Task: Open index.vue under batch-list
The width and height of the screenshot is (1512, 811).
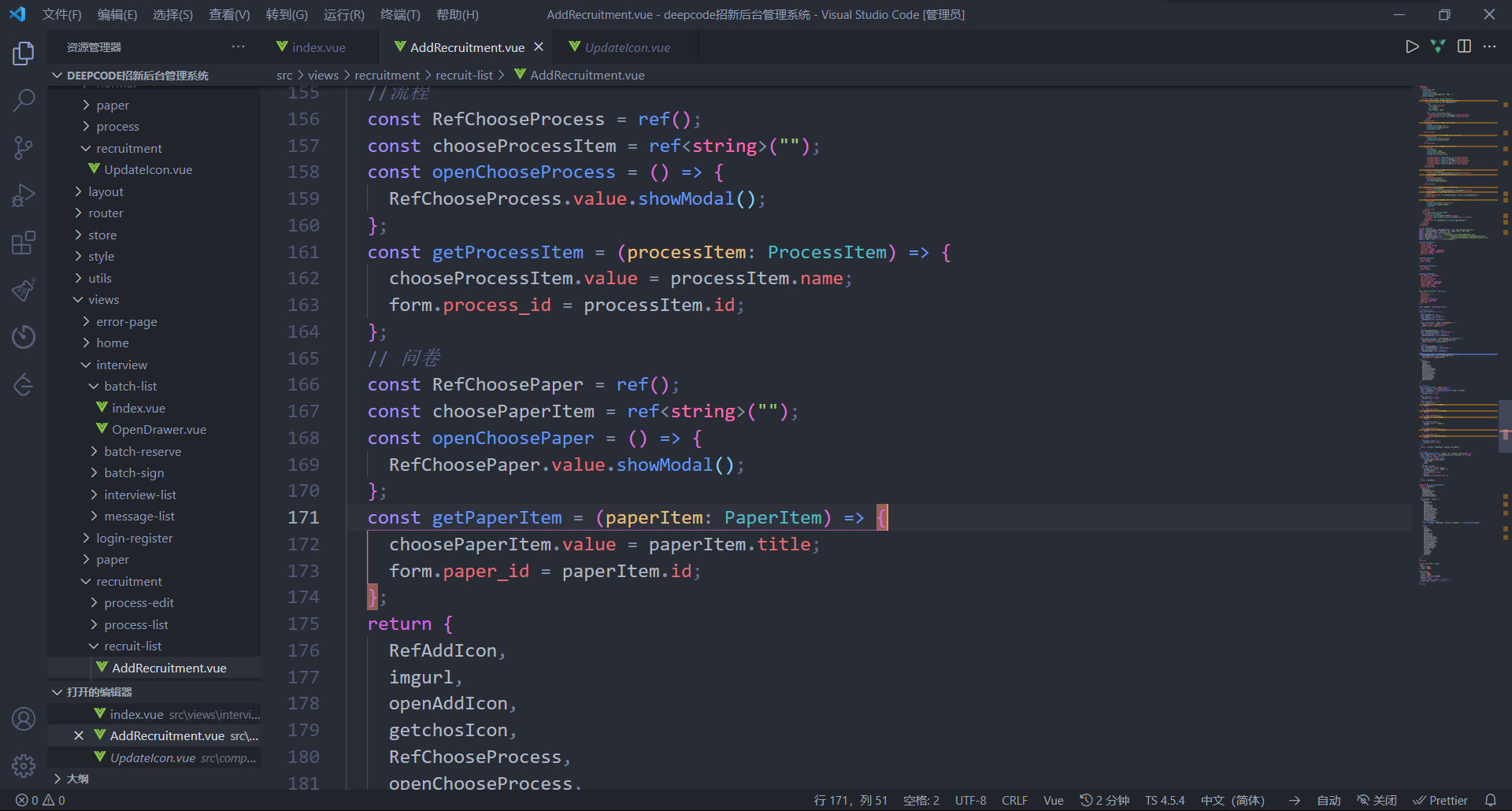Action: (x=139, y=408)
